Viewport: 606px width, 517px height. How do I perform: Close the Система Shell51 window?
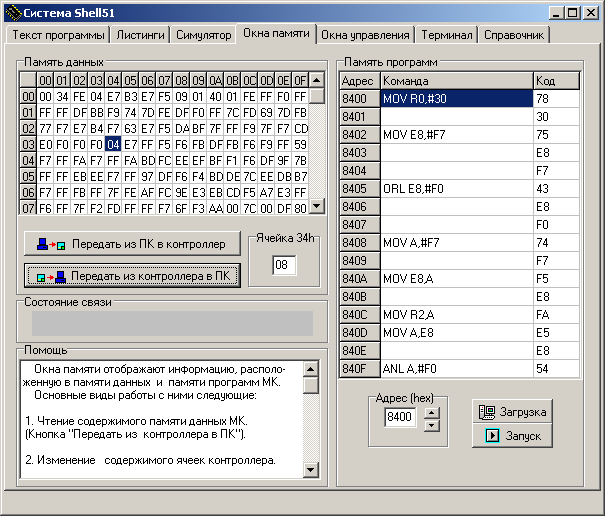(591, 13)
